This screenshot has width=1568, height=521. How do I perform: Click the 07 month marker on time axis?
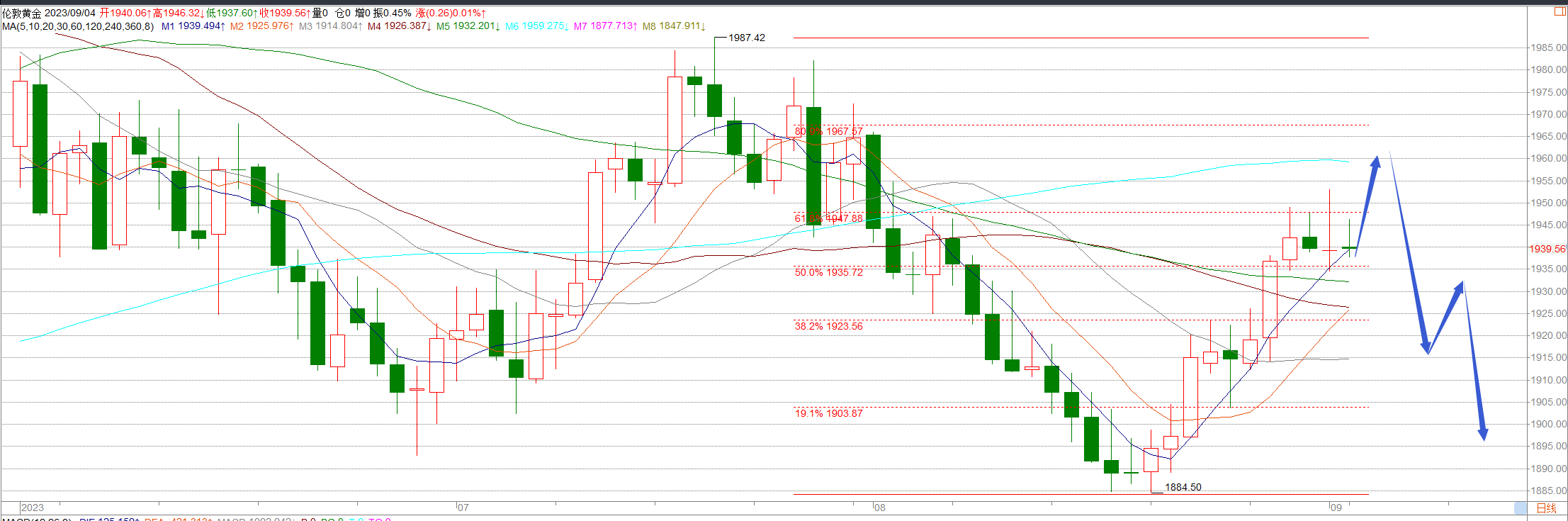pos(462,508)
